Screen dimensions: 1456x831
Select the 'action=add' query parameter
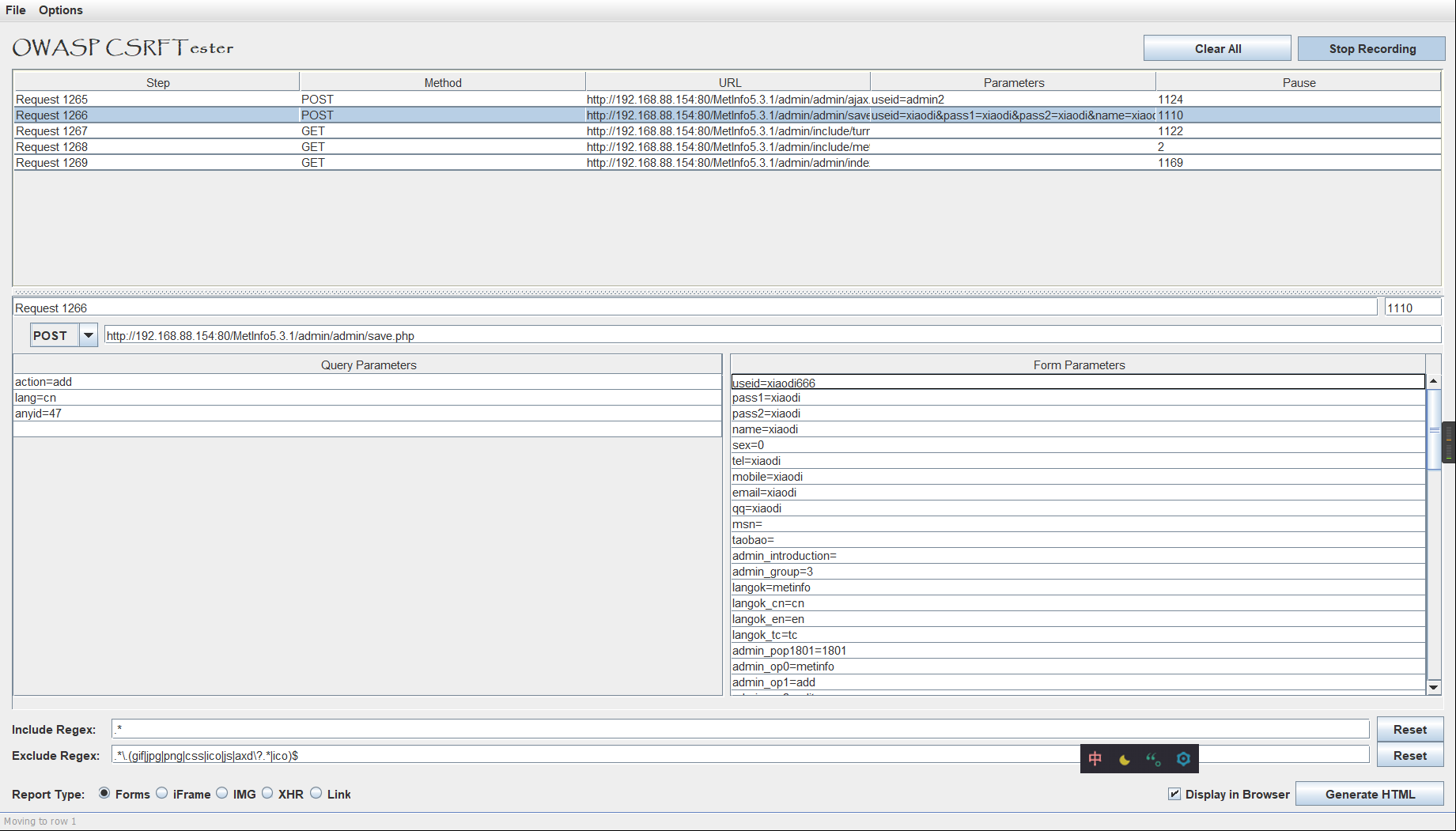pos(368,382)
